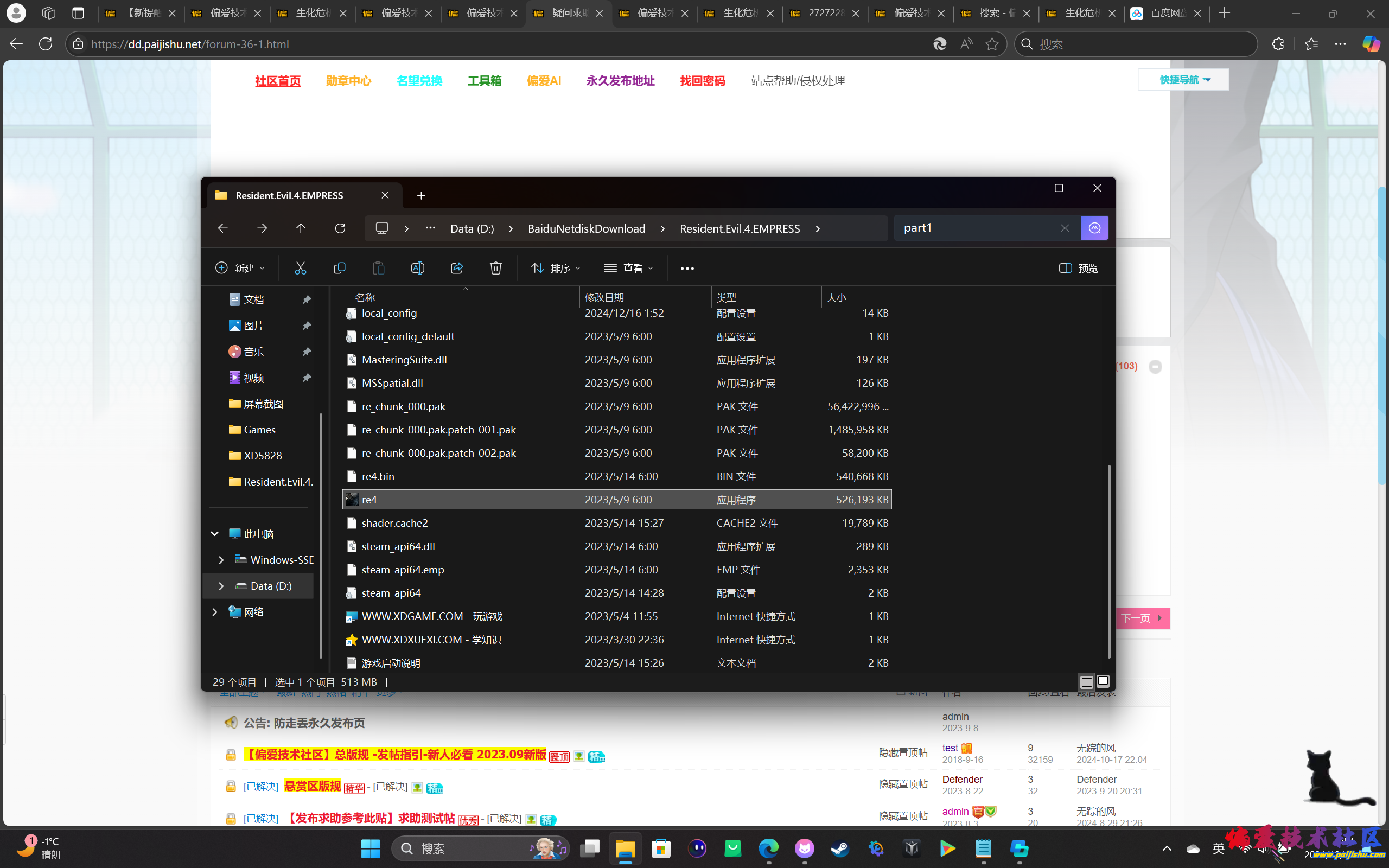This screenshot has height=868, width=1389.
Task: Open Microsoft Store from the taskbar
Action: [661, 848]
